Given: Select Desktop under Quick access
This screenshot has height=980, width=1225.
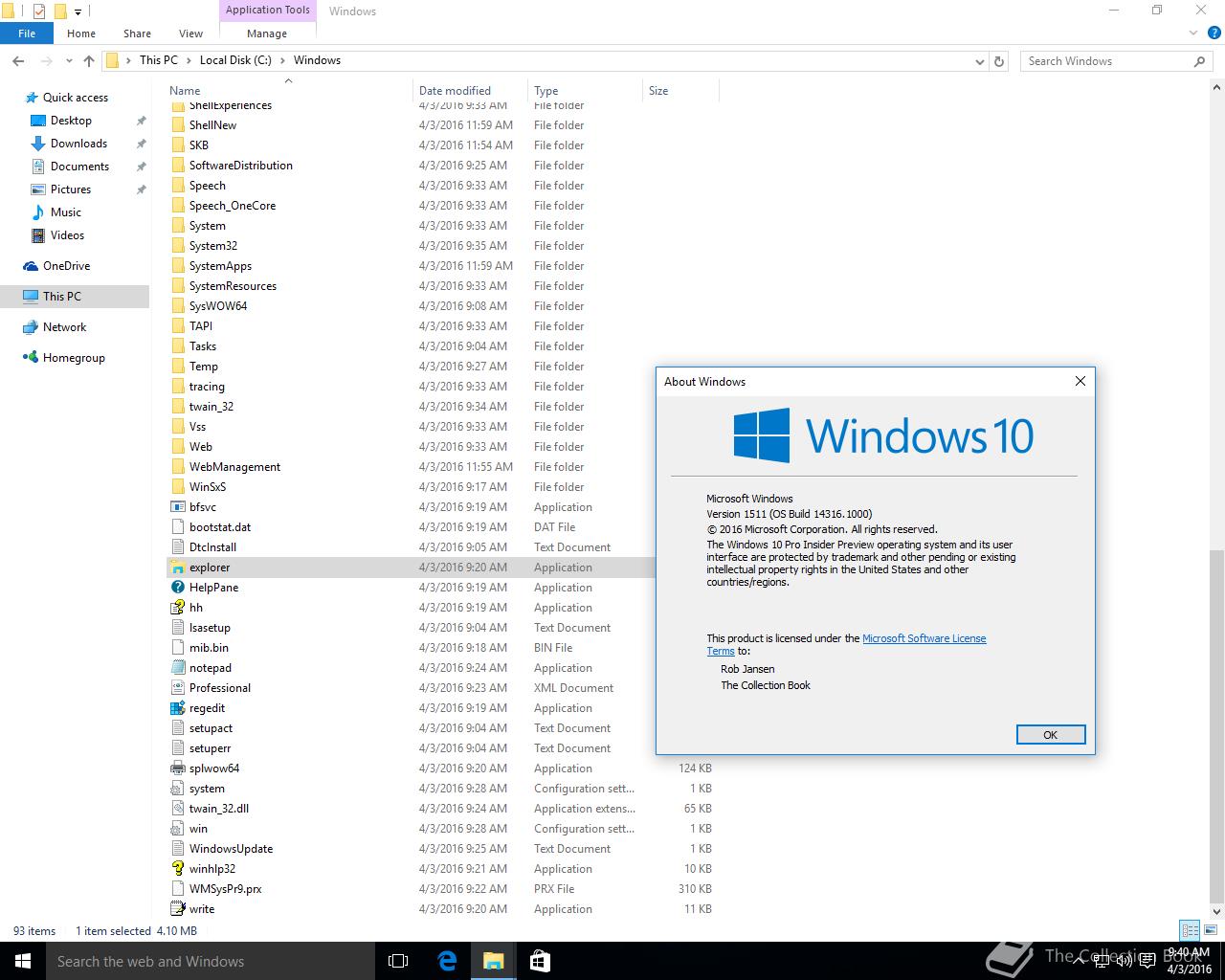Looking at the screenshot, I should coord(71,121).
